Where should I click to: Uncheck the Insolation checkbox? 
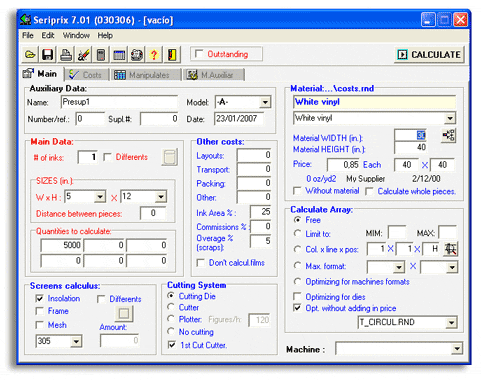pyautogui.click(x=40, y=298)
